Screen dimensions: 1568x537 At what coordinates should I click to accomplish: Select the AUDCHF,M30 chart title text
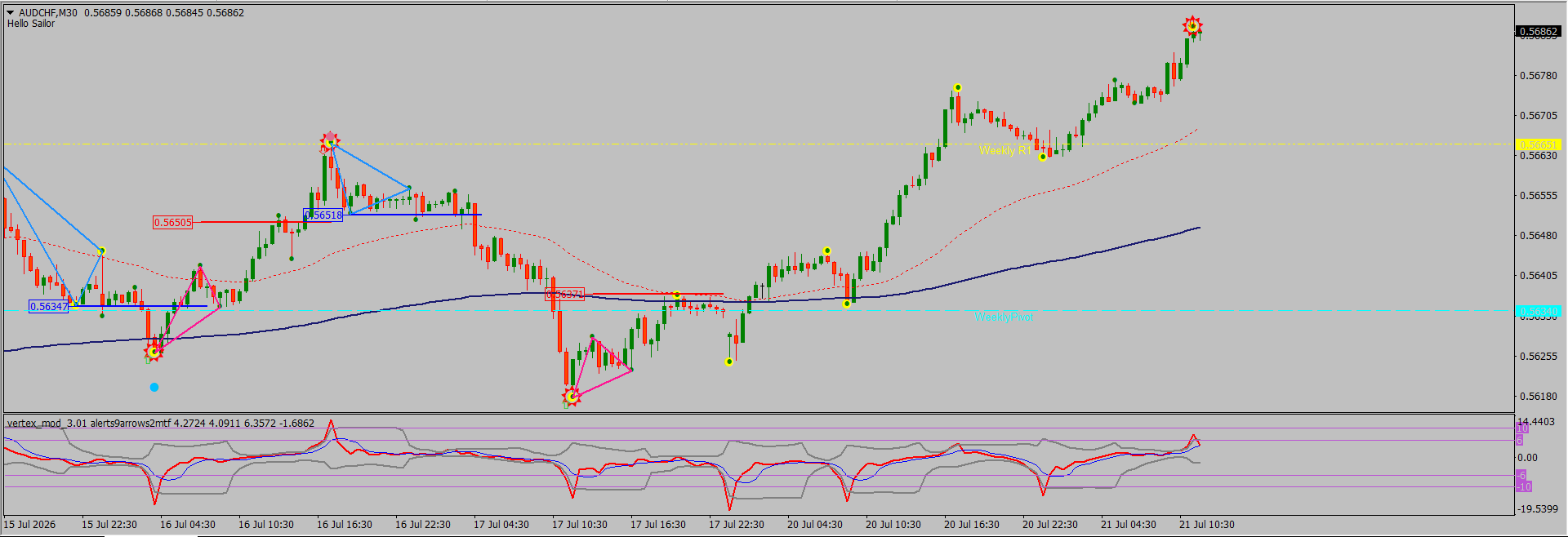pyautogui.click(x=48, y=12)
